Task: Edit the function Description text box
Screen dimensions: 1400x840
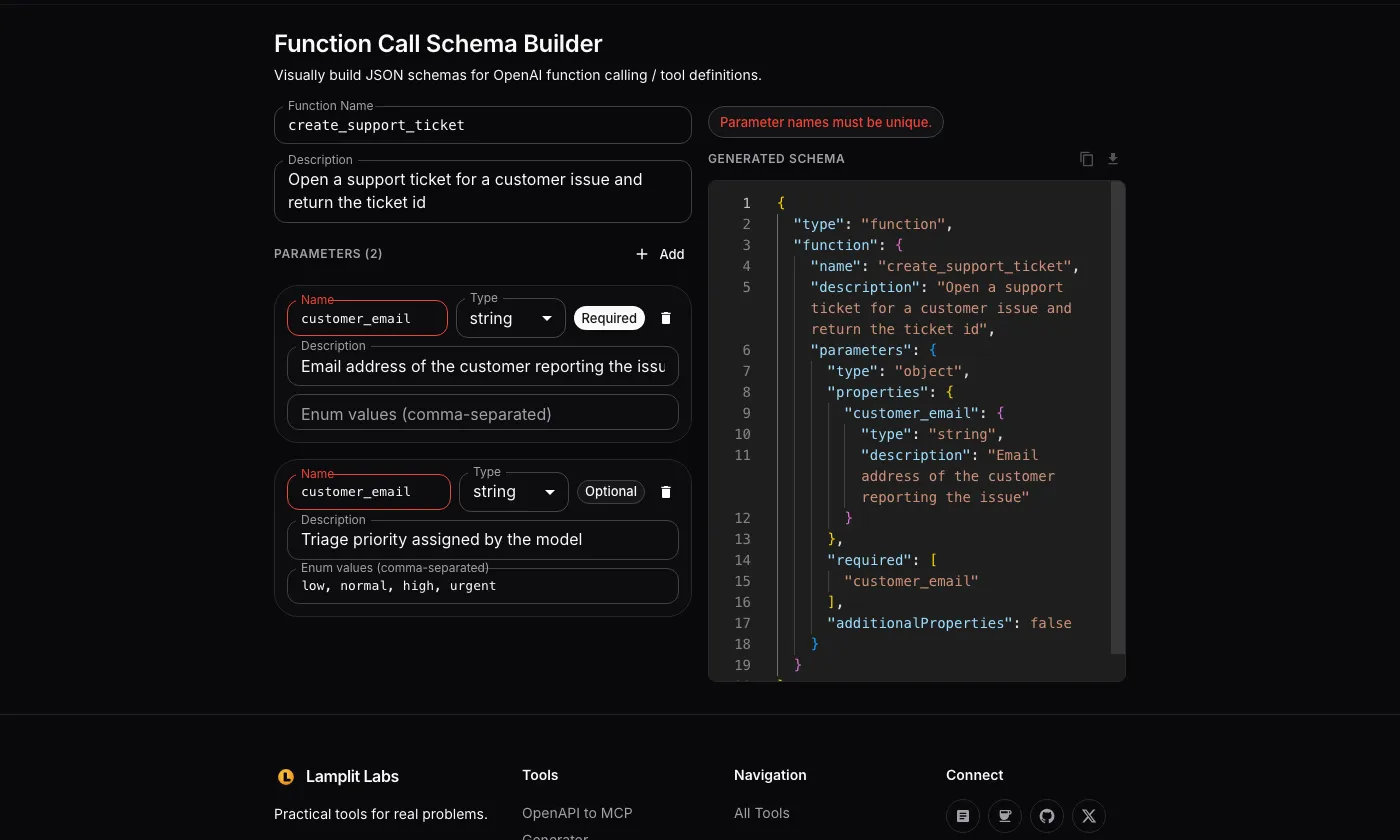Action: (483, 191)
